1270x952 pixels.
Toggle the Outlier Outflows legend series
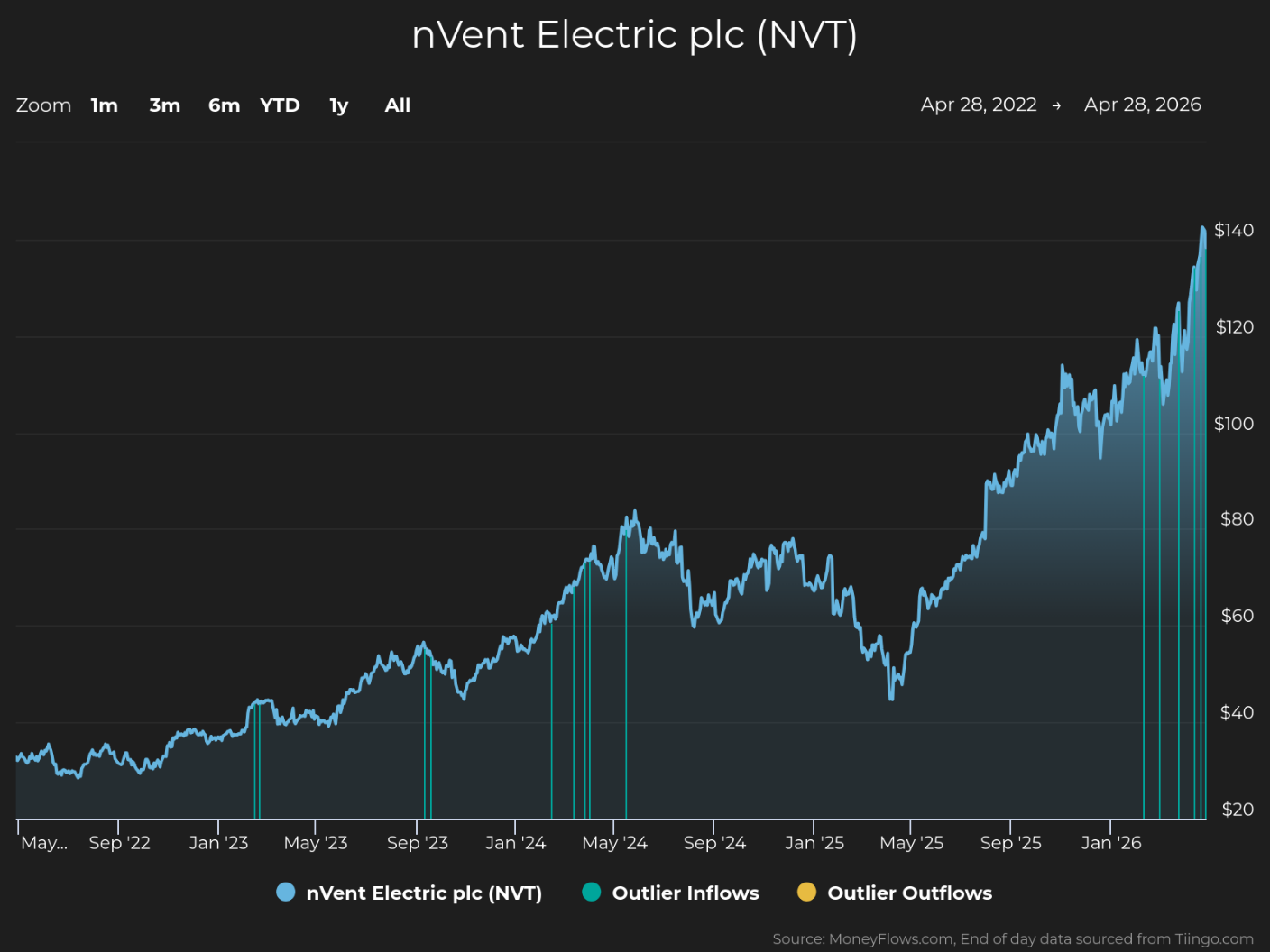pos(895,892)
